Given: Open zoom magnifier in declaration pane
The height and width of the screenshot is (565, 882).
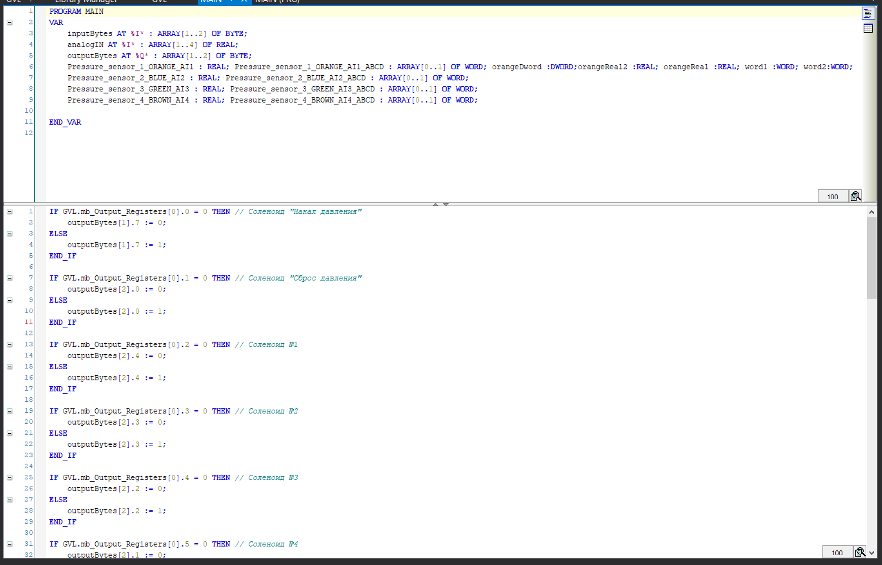Looking at the screenshot, I should (856, 196).
